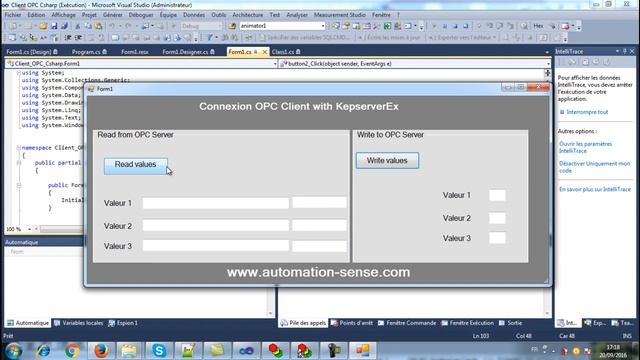640x360 pixels.
Task: Open the Debug configuration dropdown
Action: (x=201, y=26)
